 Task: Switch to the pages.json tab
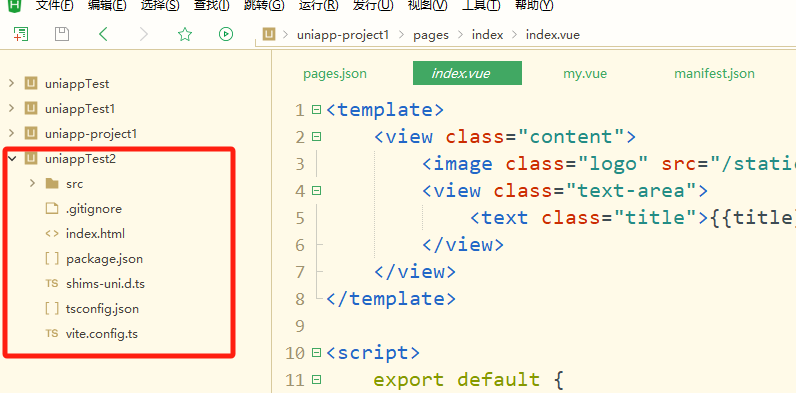click(335, 74)
